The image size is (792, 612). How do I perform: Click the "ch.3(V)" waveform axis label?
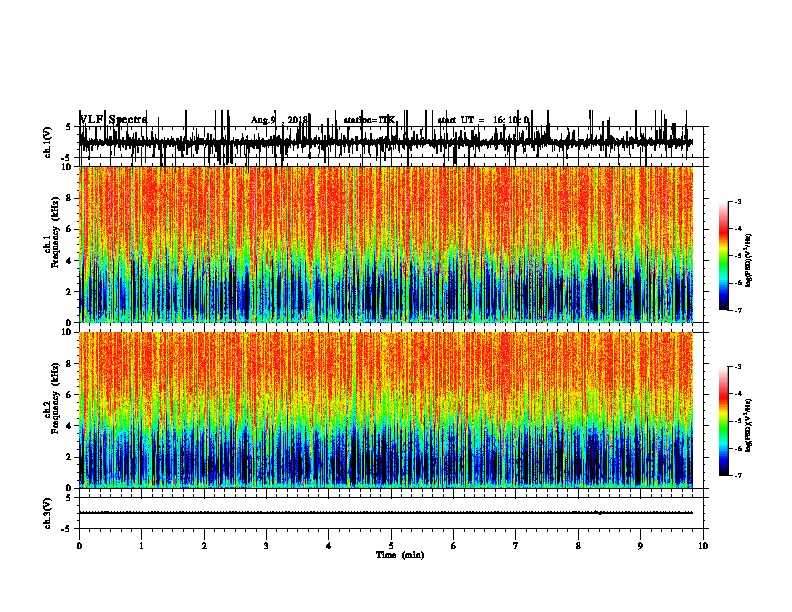48,513
